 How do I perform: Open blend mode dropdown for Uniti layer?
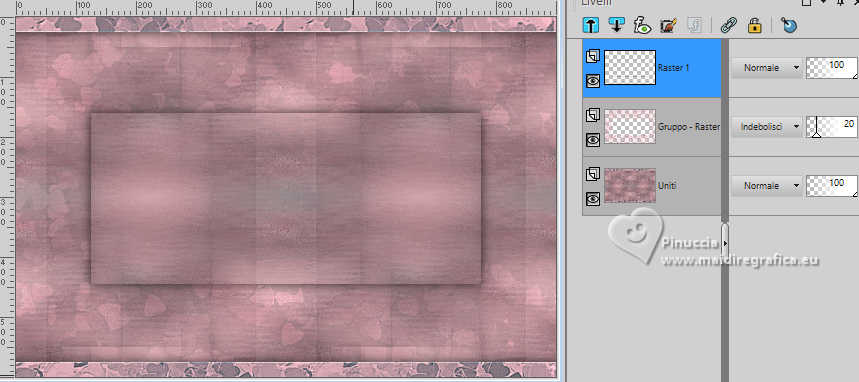[x=766, y=186]
